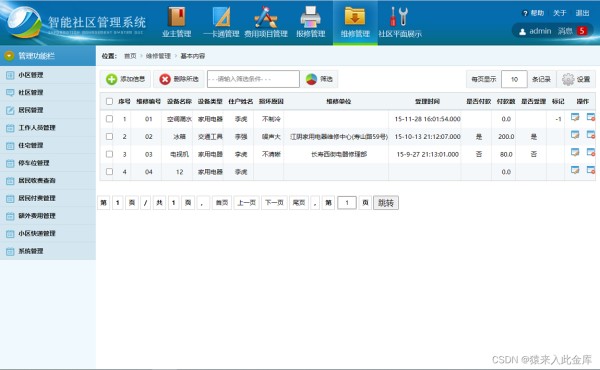Click 付款额 column header
Screen dimensions: 600x370
coord(506,101)
